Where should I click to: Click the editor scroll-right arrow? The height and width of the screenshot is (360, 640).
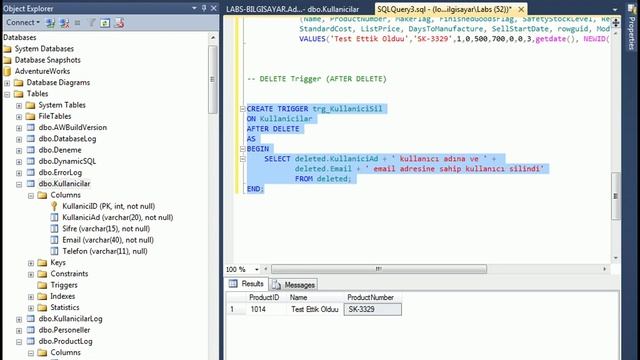(604, 269)
